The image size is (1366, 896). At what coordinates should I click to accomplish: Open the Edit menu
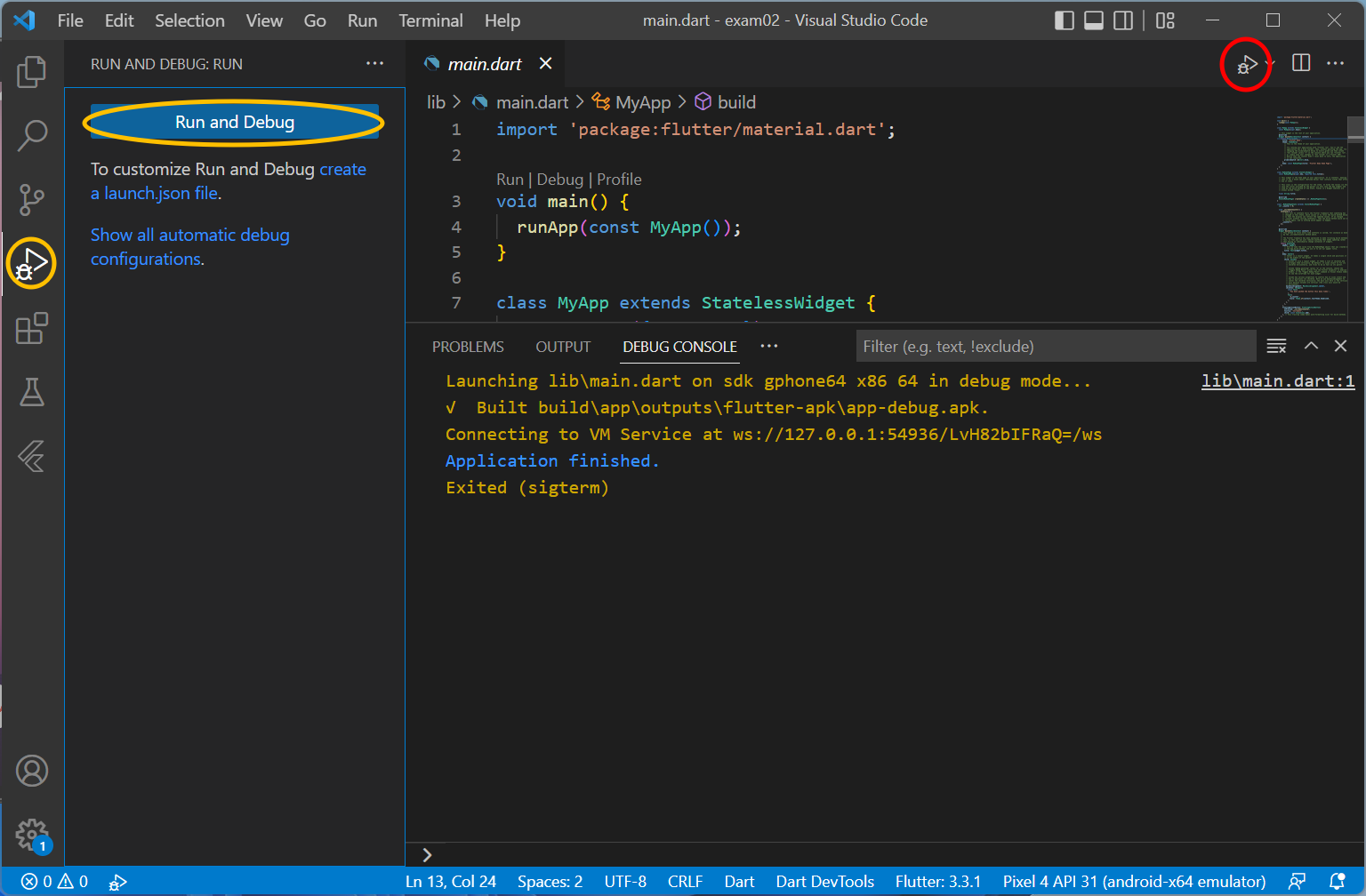pos(119,20)
